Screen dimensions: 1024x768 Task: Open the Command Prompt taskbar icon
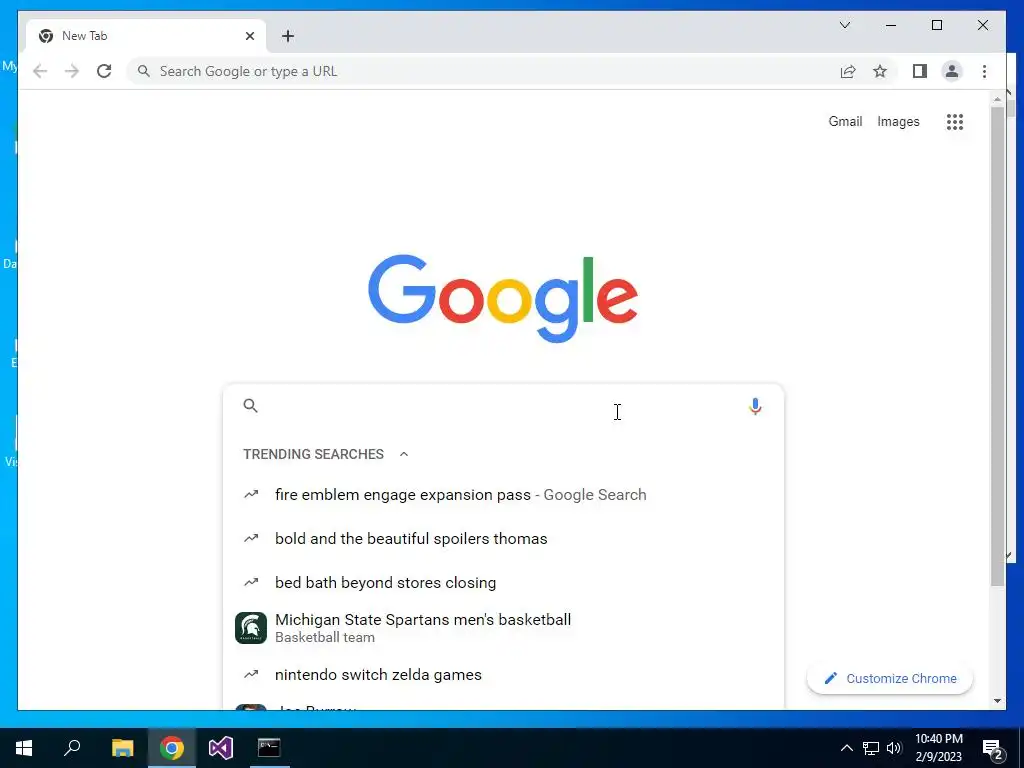(269, 748)
